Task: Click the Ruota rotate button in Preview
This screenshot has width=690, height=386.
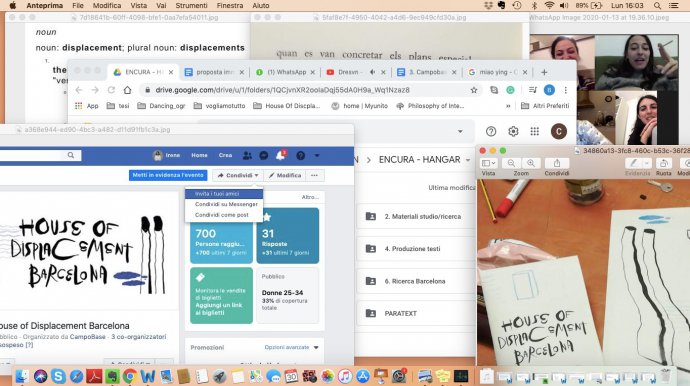Action: click(x=663, y=163)
